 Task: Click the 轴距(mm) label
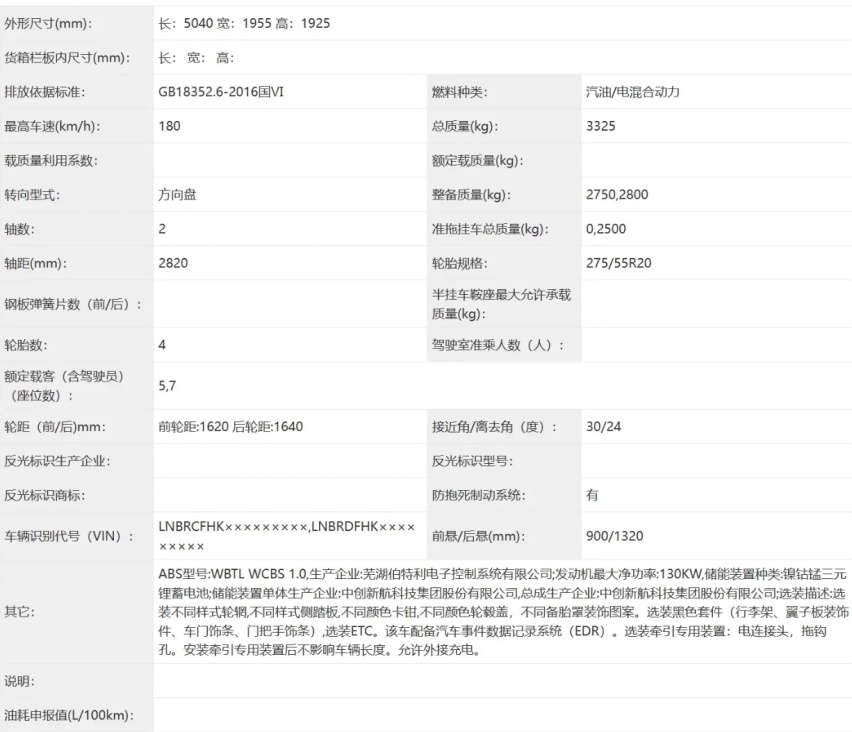coord(36,263)
